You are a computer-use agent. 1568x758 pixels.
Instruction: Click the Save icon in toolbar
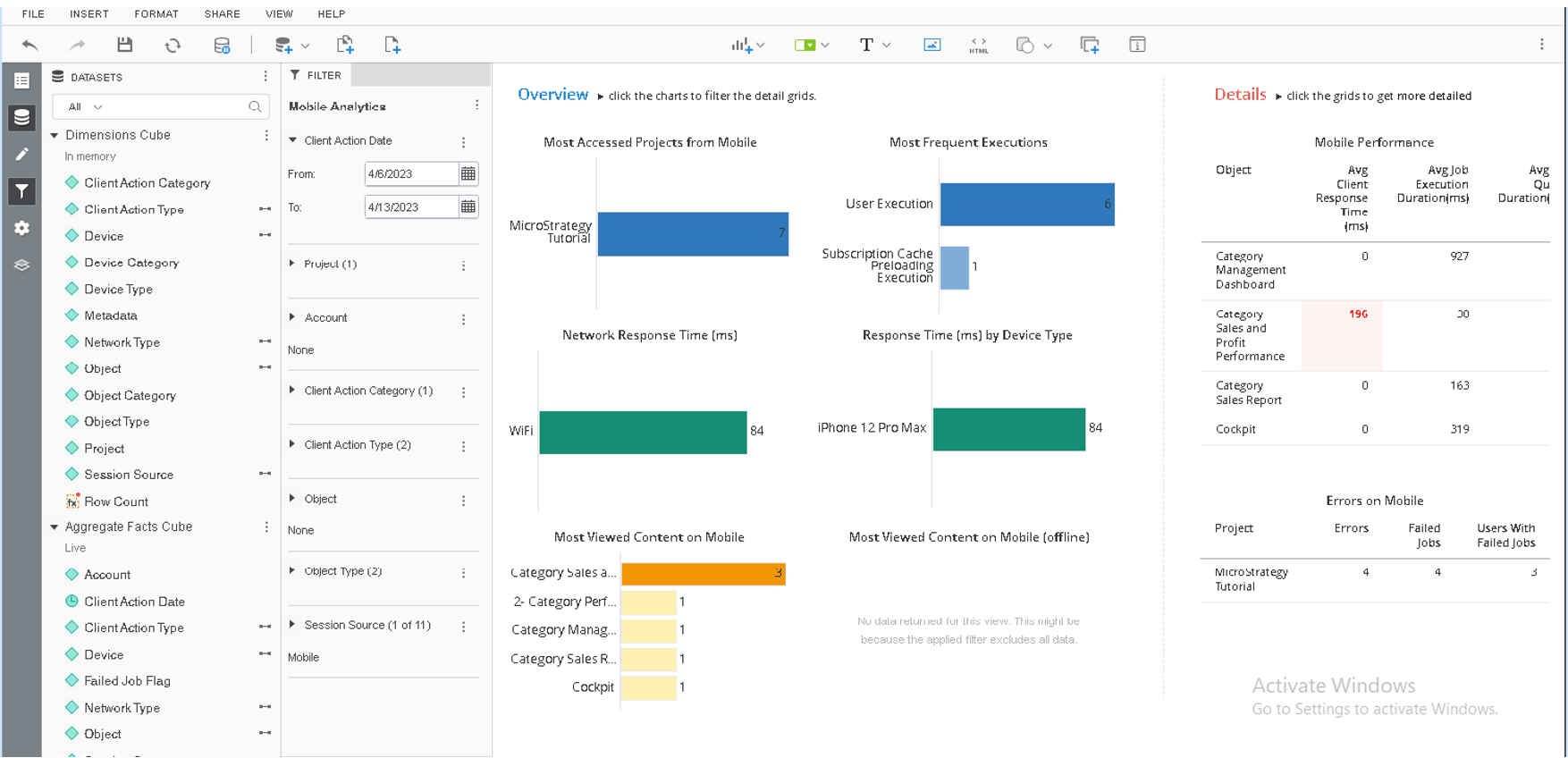pyautogui.click(x=125, y=45)
